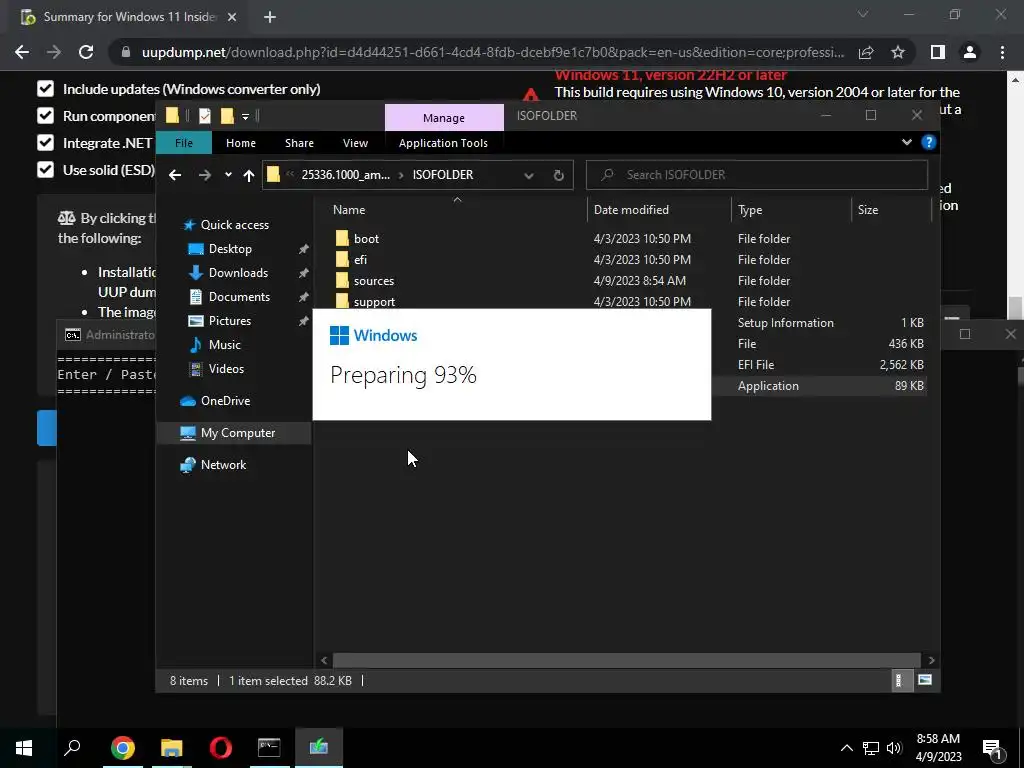Open Customize Quick Access Toolbar dropdown
The height and width of the screenshot is (768, 1024).
(246, 116)
